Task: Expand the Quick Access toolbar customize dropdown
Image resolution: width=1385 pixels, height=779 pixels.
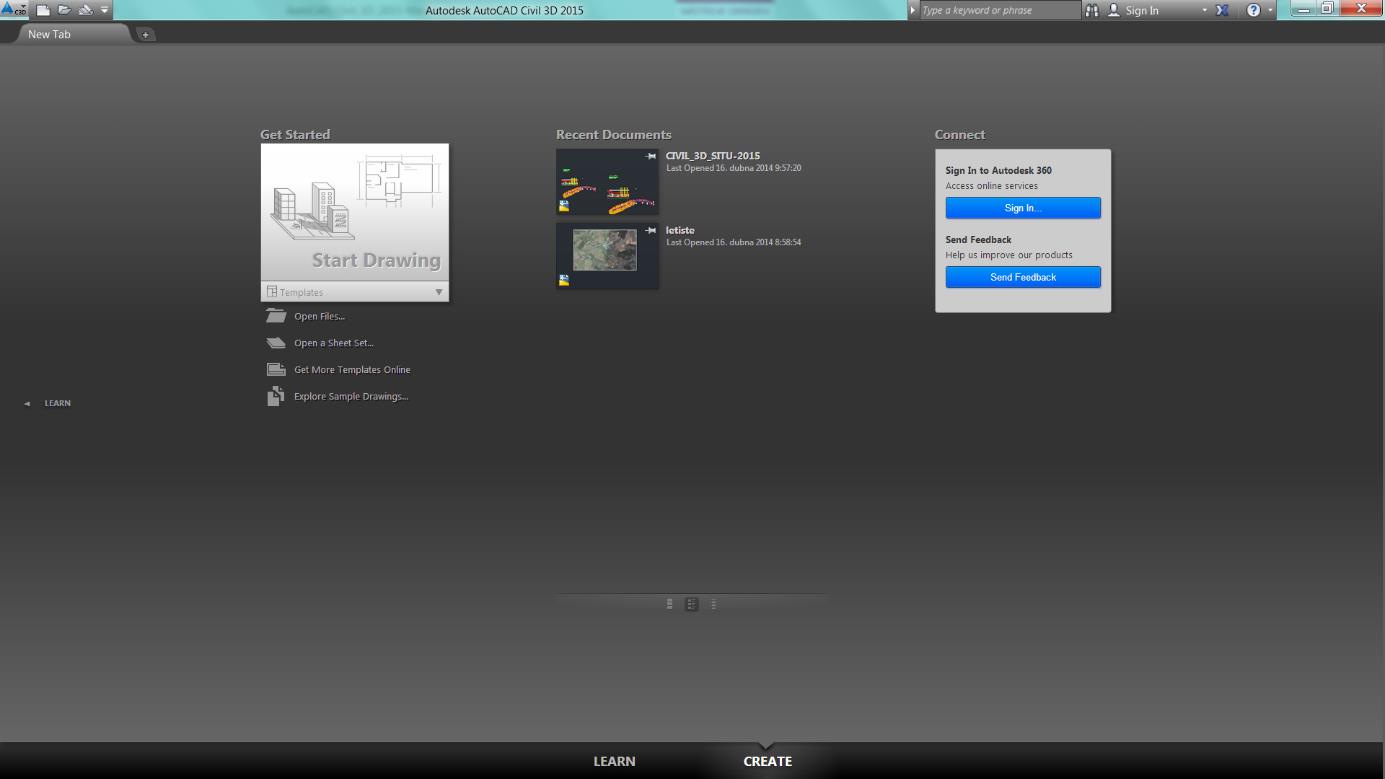Action: point(104,10)
